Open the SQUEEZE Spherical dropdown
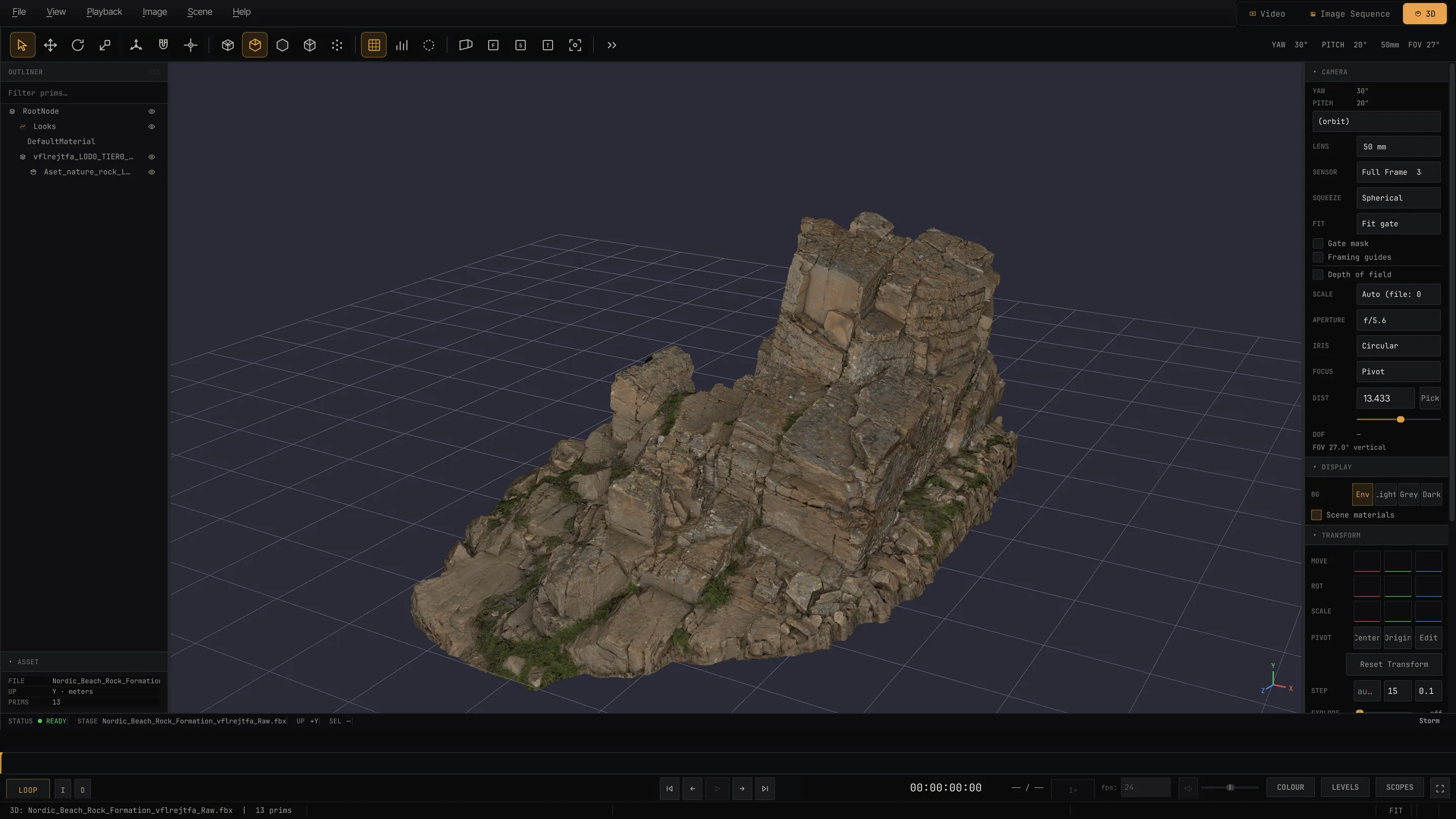The width and height of the screenshot is (1456, 819). tap(1398, 198)
